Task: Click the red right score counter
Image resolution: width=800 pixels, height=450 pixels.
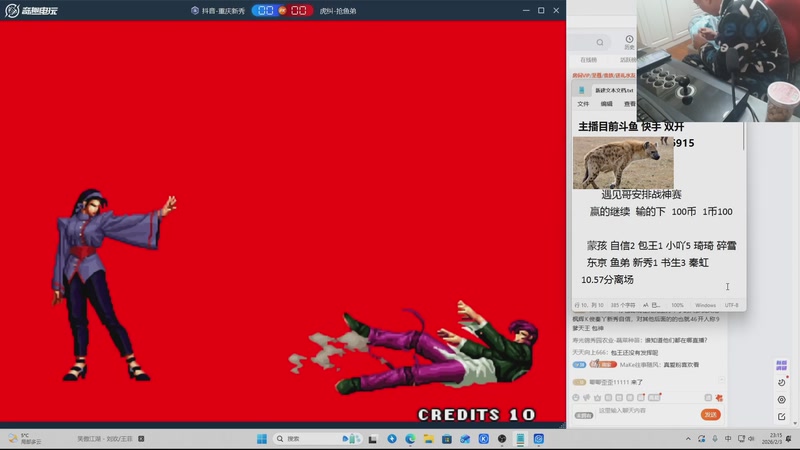Action: 299,11
